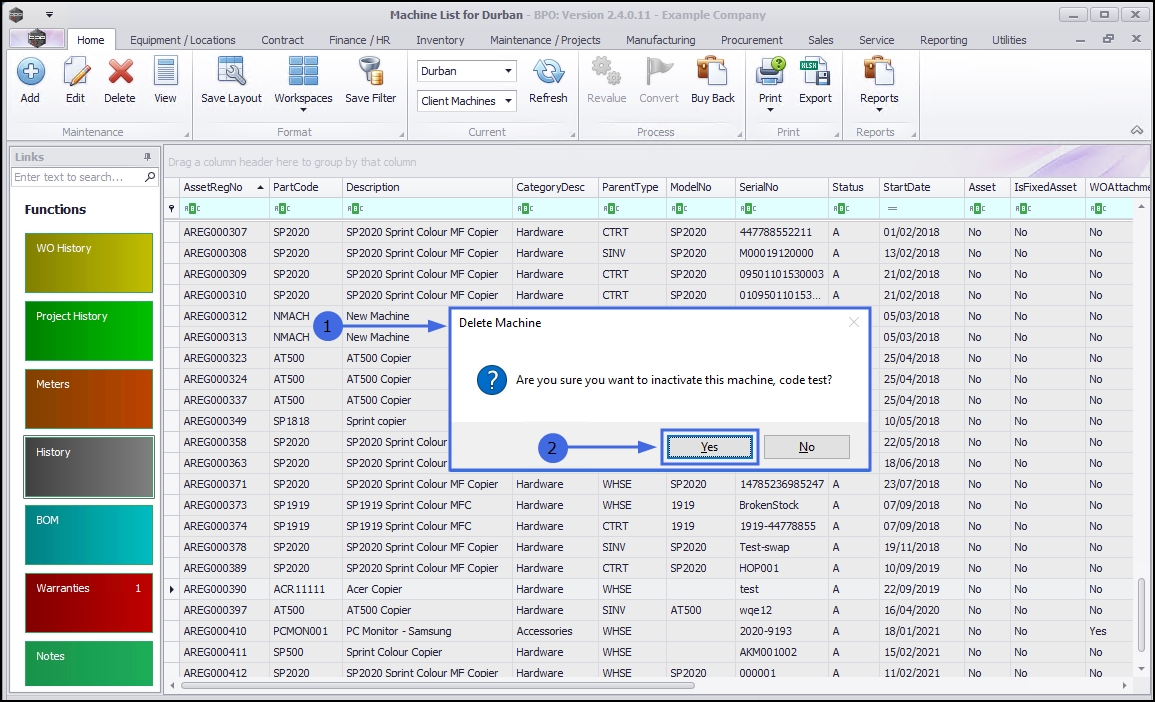Image resolution: width=1155 pixels, height=702 pixels.
Task: Pin the Links panel with pushpin
Action: [148, 157]
